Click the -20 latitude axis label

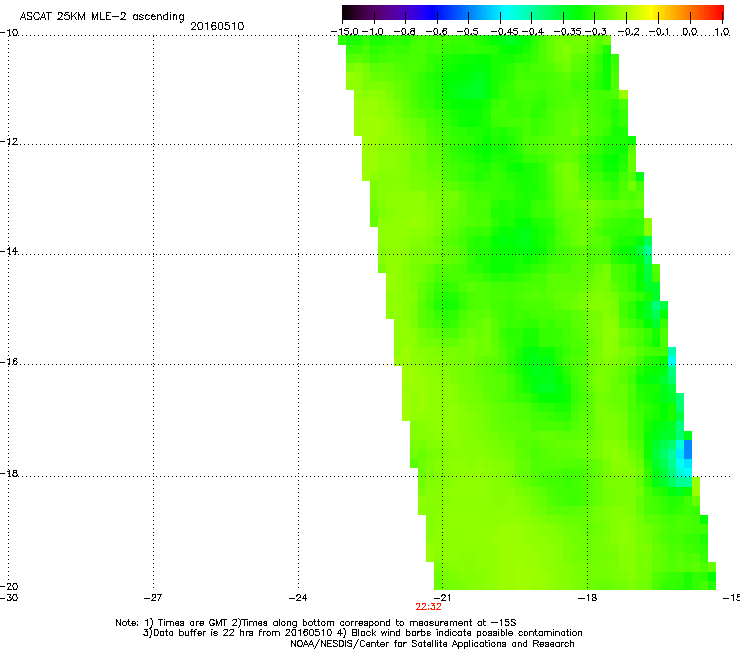[x=9, y=586]
